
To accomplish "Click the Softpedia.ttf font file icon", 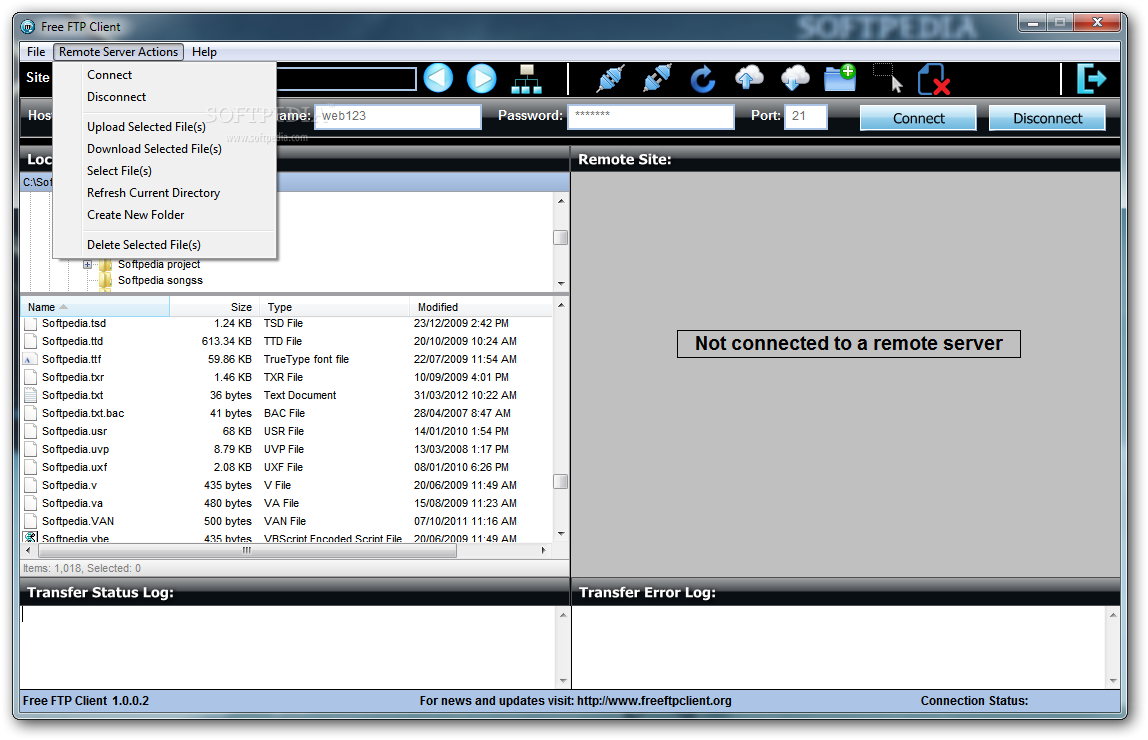I will [30, 359].
